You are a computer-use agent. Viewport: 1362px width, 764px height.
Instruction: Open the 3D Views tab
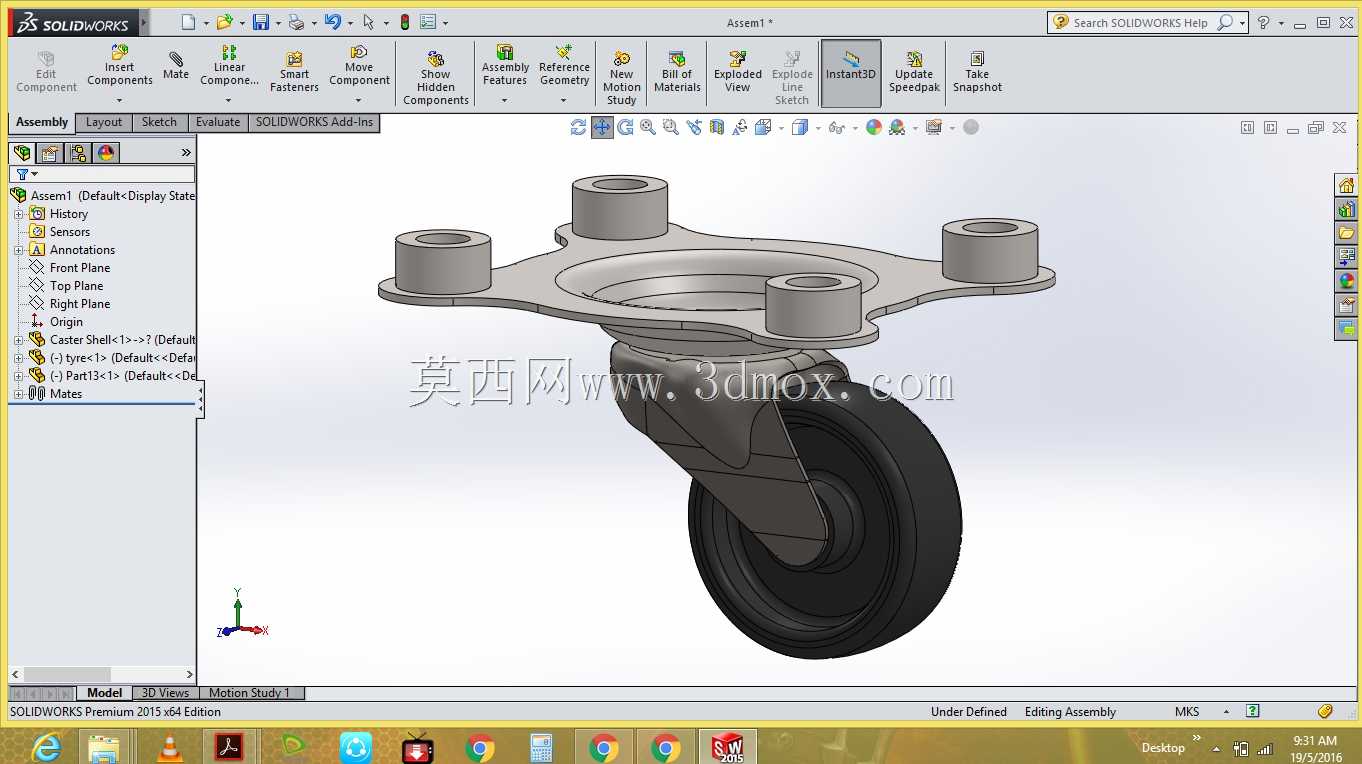(165, 693)
